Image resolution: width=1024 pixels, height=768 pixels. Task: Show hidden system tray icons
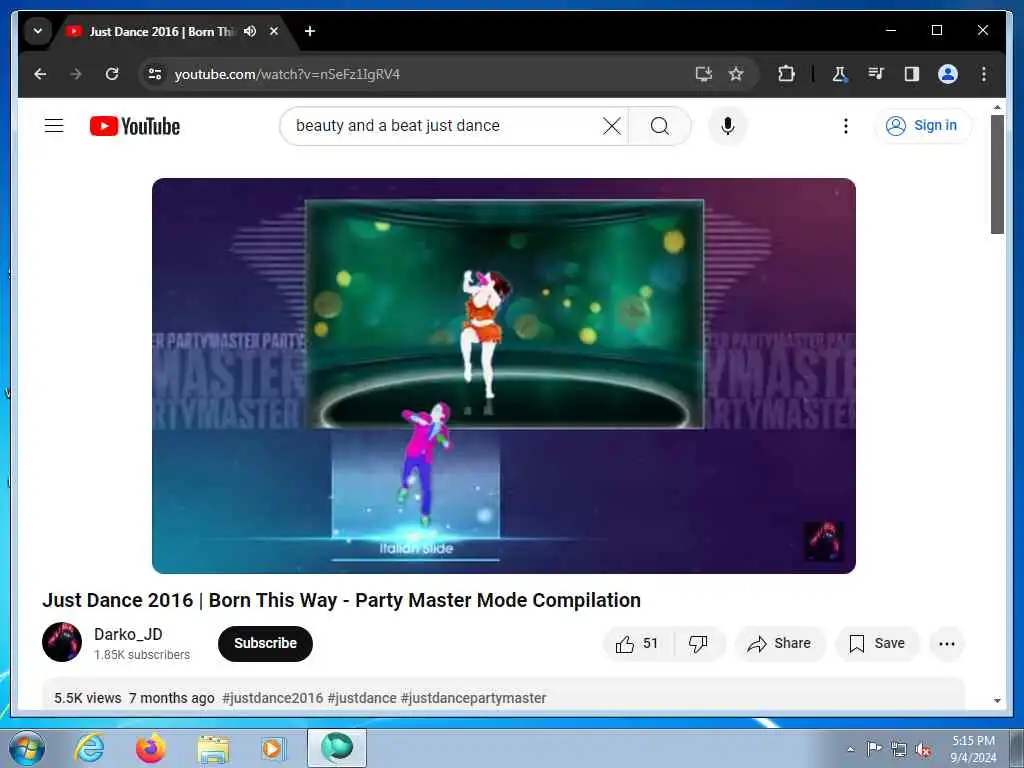(850, 749)
